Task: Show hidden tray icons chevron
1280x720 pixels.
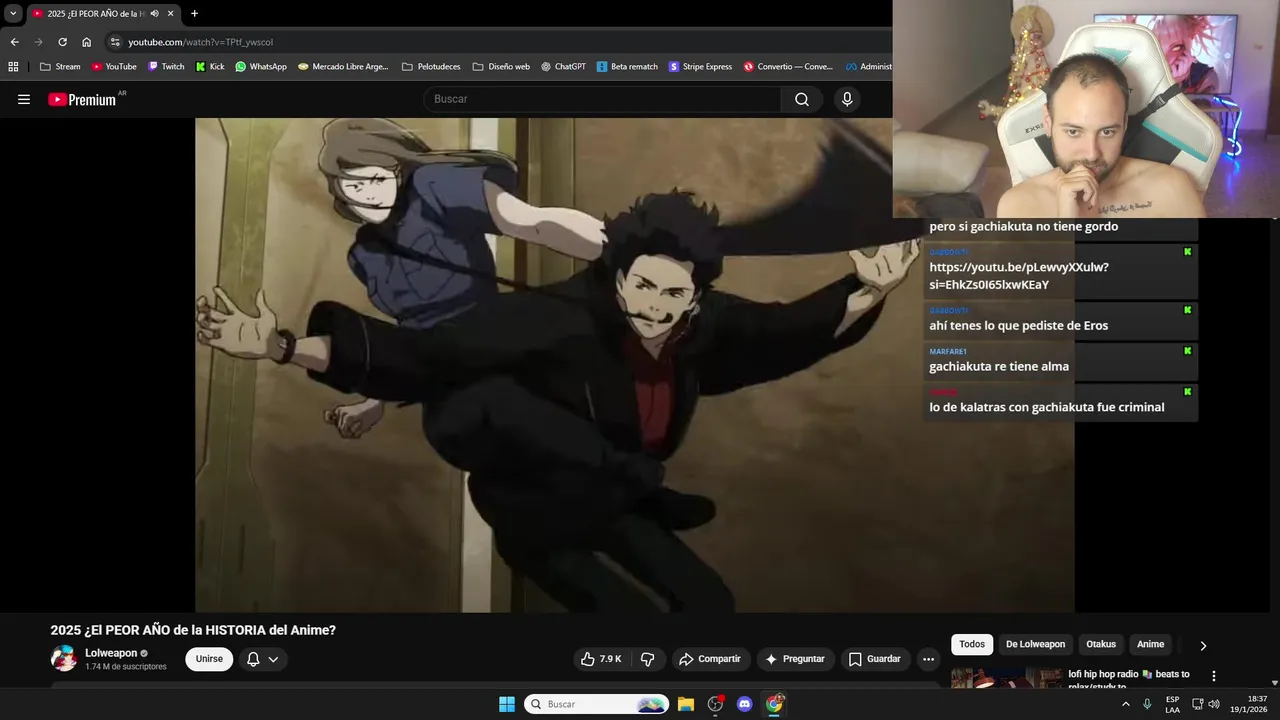Action: click(1126, 704)
